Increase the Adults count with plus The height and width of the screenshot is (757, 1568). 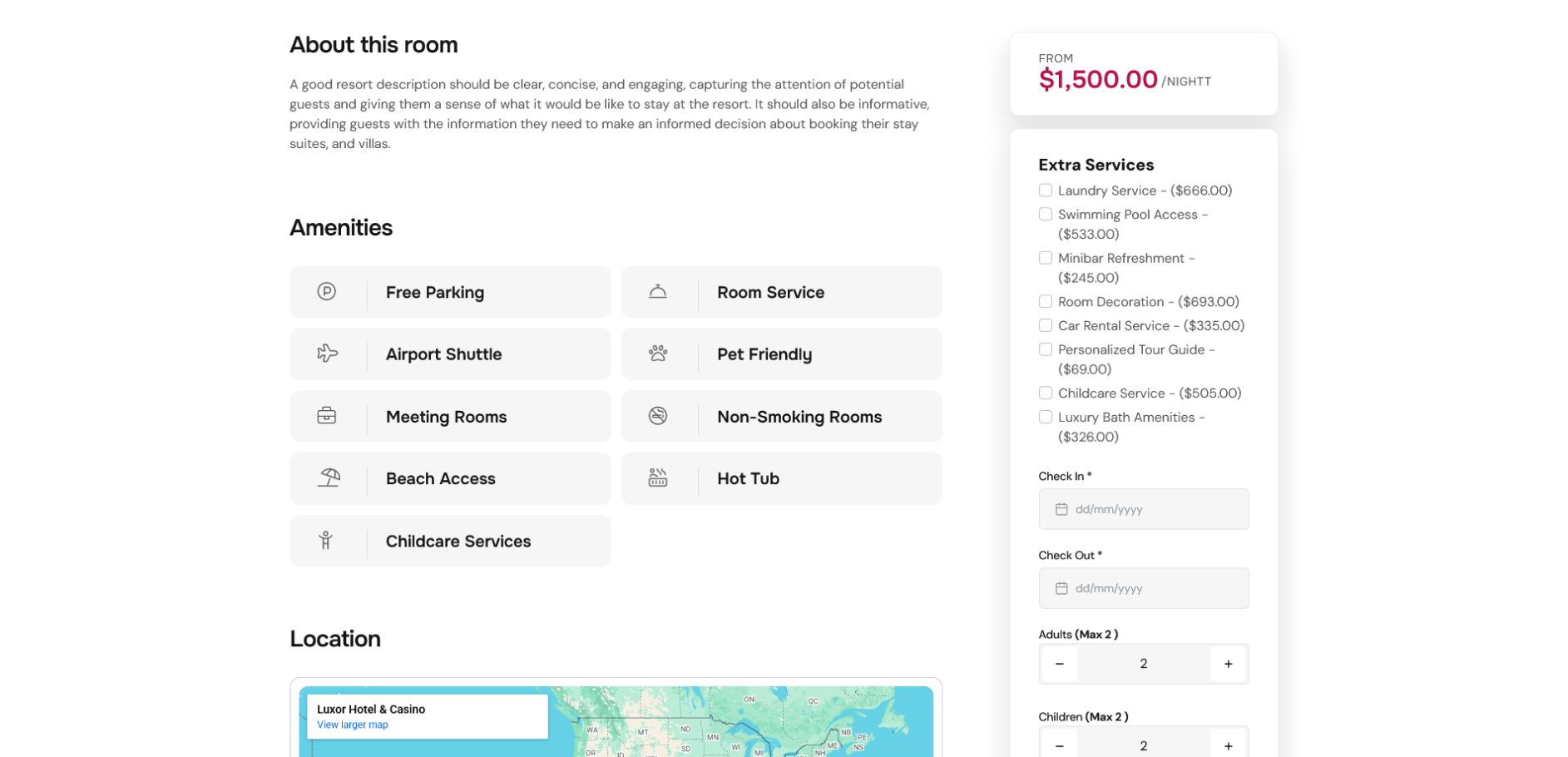1228,664
